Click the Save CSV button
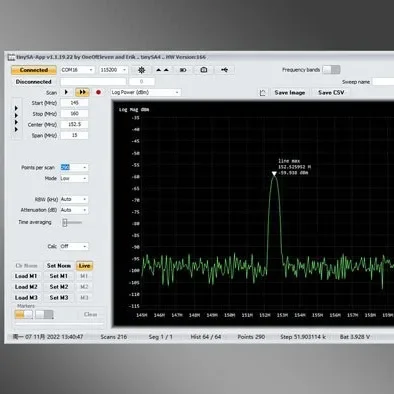The height and width of the screenshot is (394, 394). [x=331, y=93]
